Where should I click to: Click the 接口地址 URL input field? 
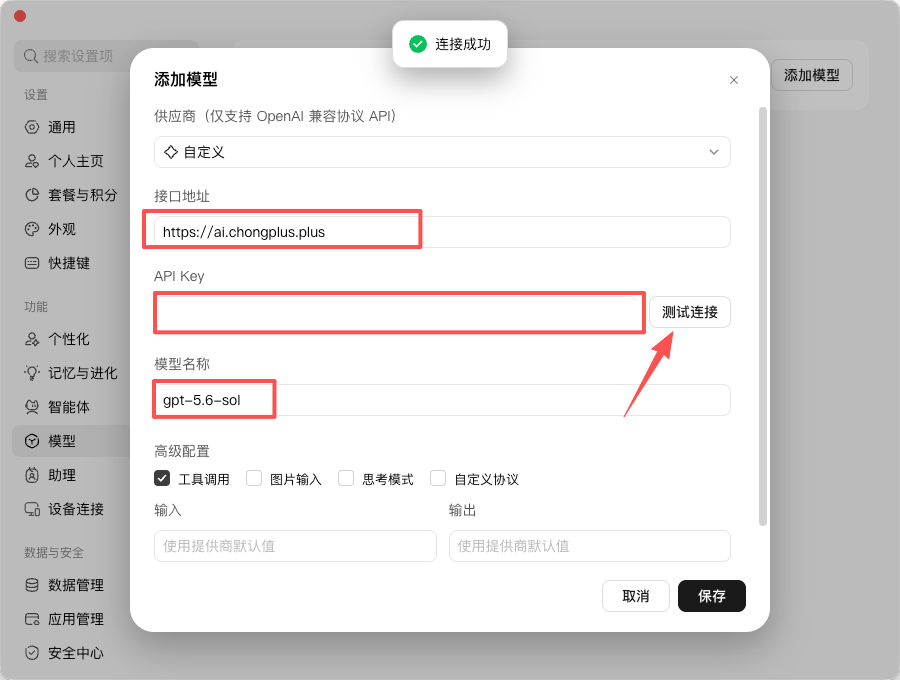442,232
